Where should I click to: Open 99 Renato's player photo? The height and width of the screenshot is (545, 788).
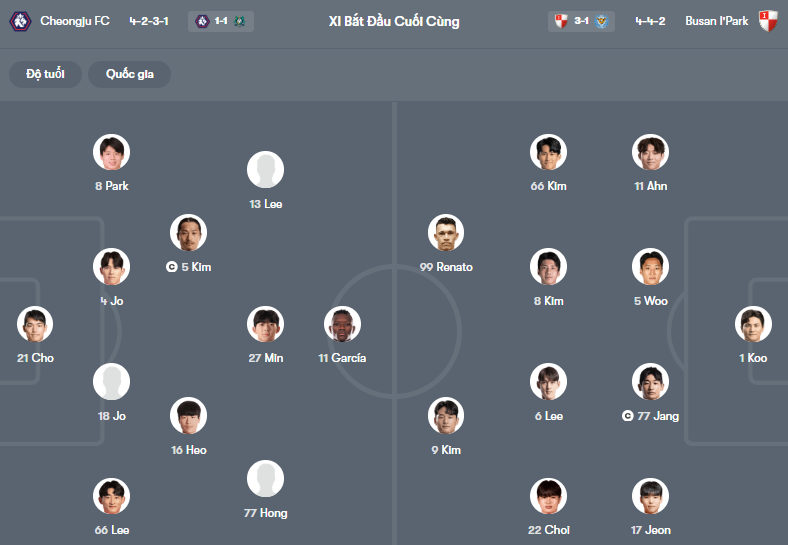447,233
